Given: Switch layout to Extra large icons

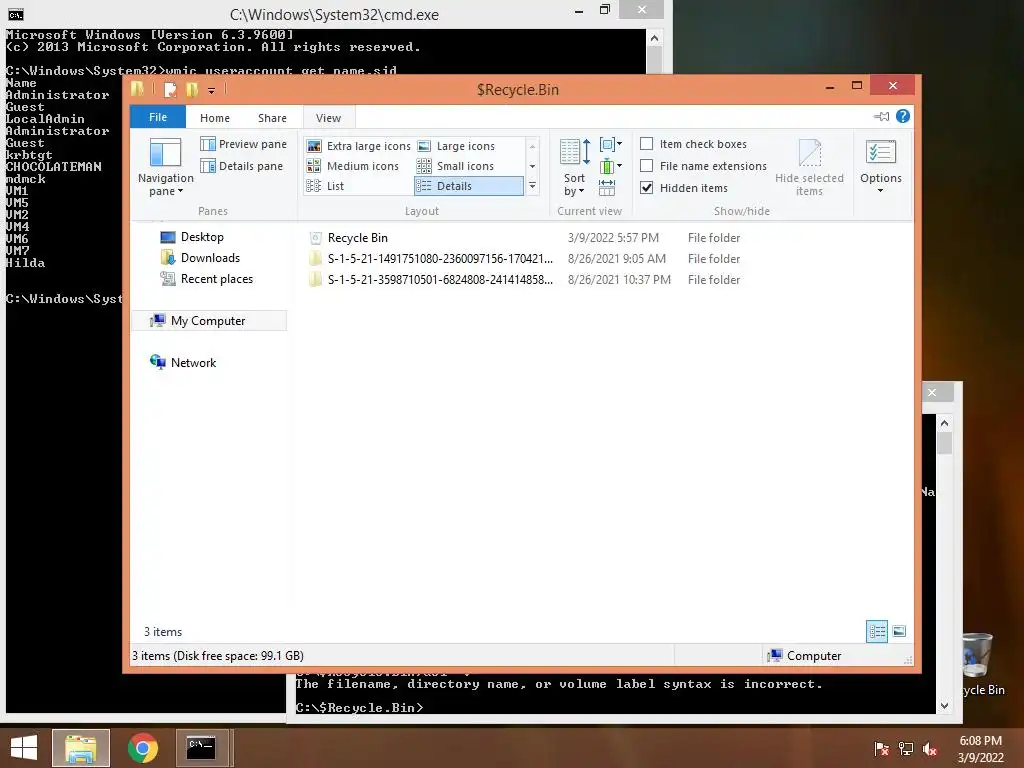Looking at the screenshot, I should 359,146.
